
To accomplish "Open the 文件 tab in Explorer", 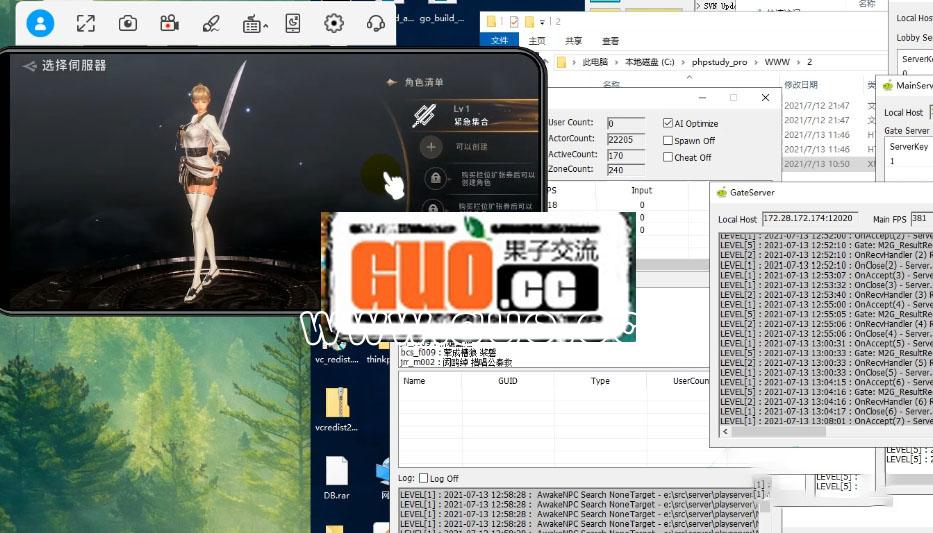I will [x=499, y=40].
